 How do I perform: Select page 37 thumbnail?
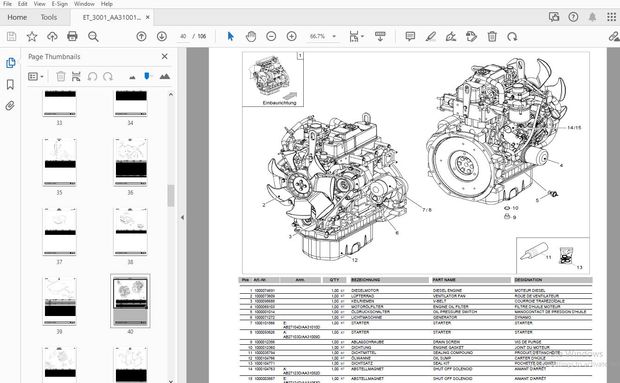(59, 232)
